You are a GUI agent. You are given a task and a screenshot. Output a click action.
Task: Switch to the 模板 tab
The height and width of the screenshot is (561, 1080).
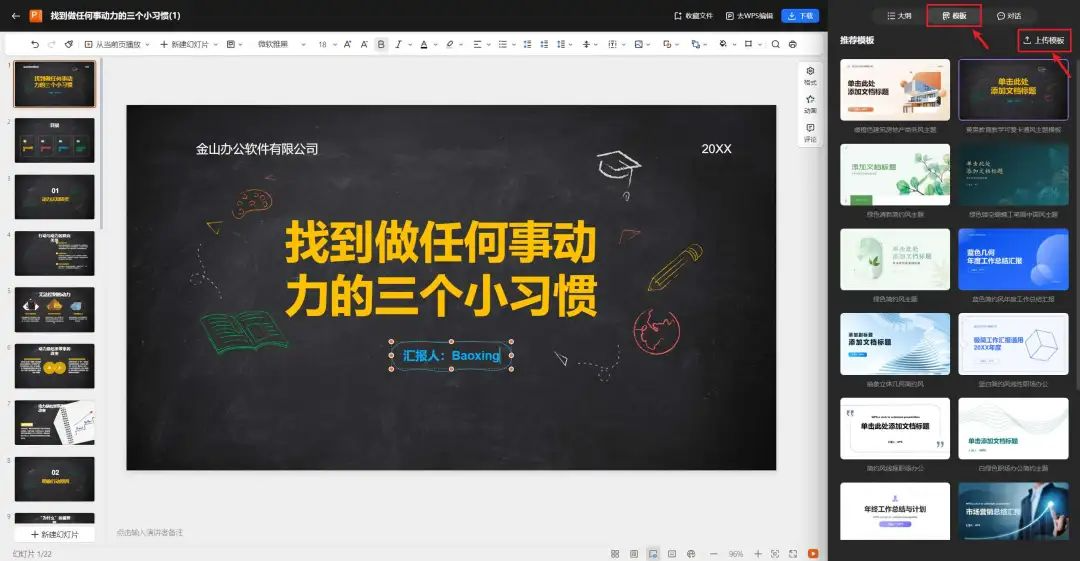954,16
